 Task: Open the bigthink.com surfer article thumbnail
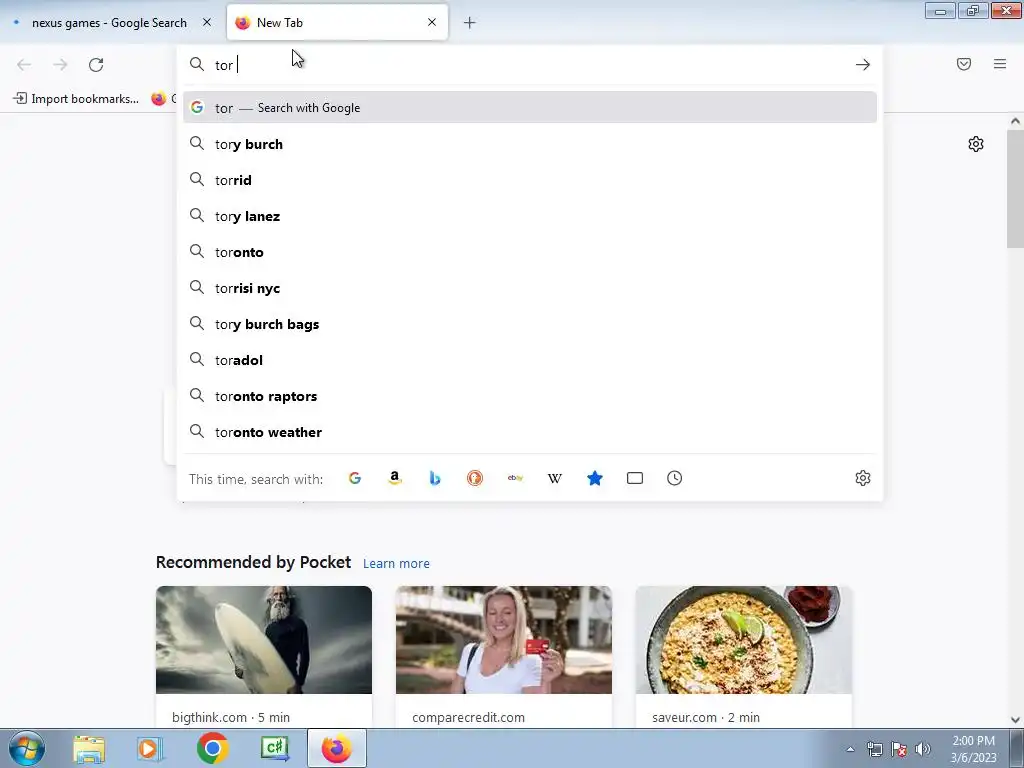click(264, 639)
